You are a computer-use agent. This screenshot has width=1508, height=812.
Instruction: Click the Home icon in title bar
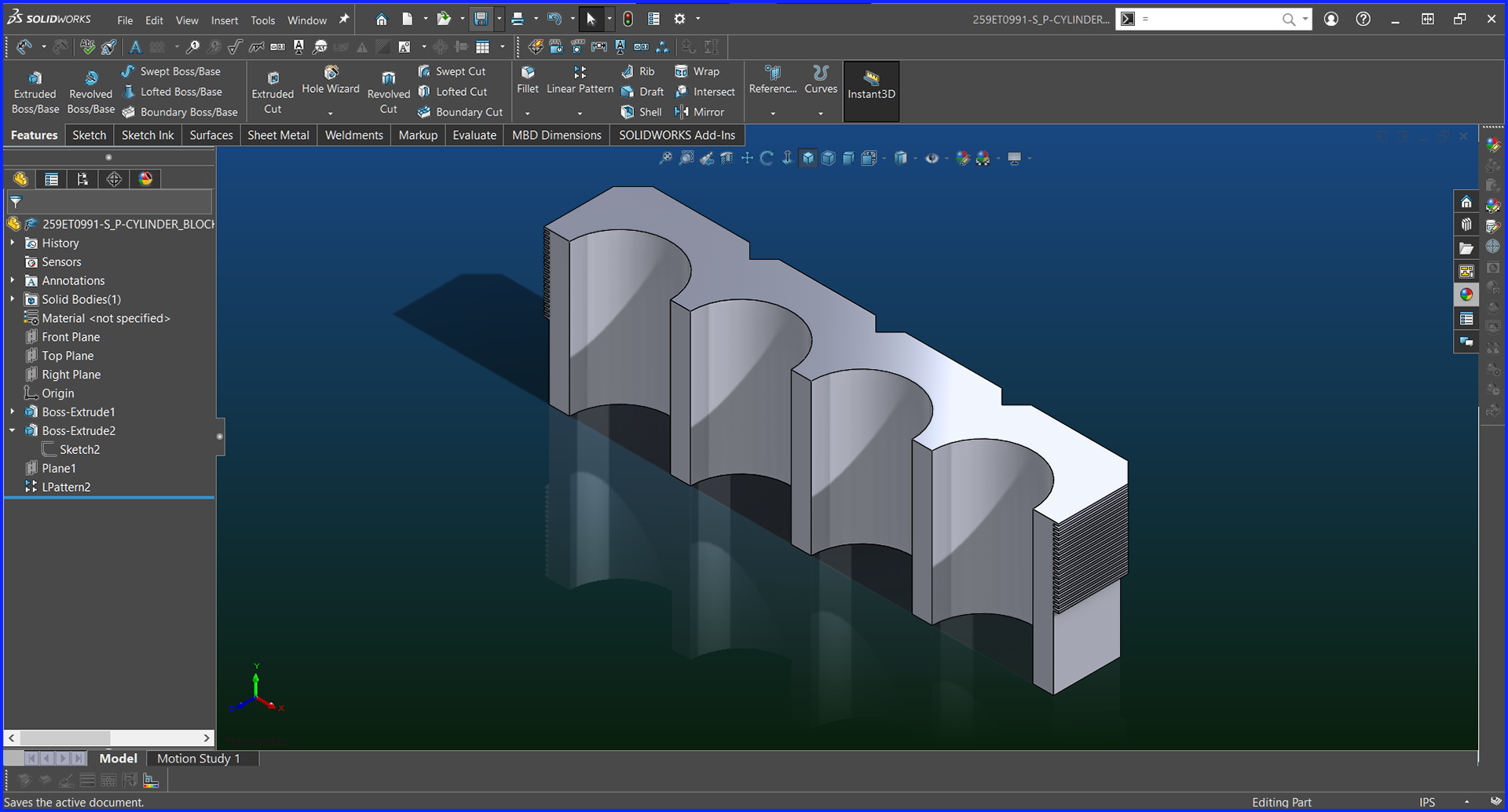pyautogui.click(x=381, y=20)
